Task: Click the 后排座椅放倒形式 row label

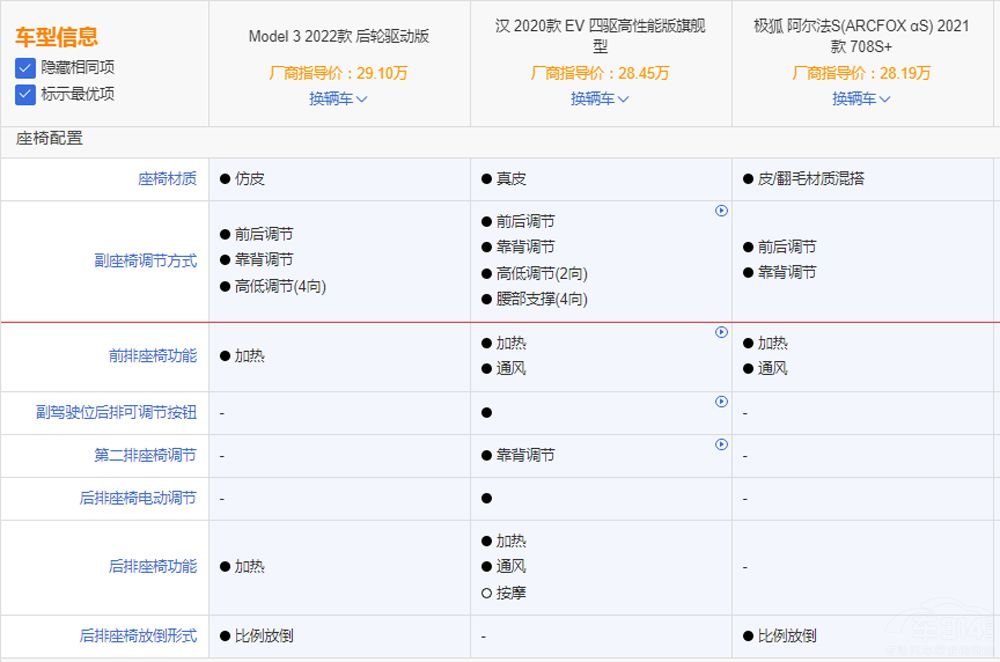Action: [x=138, y=636]
